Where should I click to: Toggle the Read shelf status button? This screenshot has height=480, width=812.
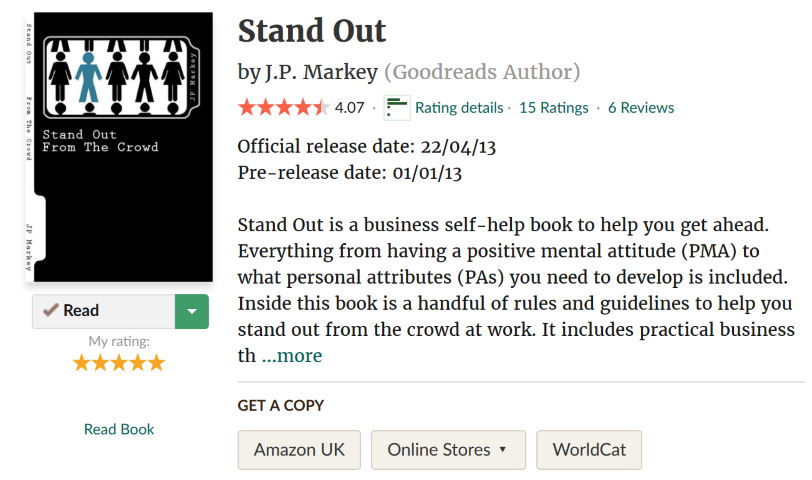tap(104, 311)
